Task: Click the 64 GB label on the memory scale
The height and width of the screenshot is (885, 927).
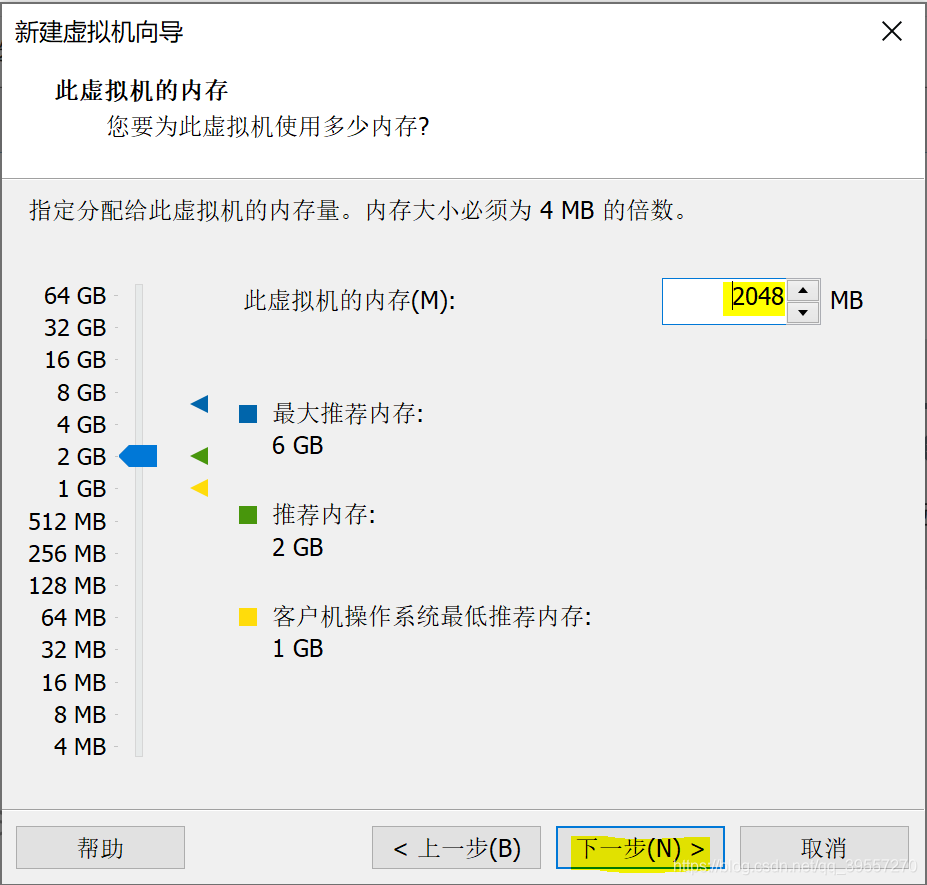Action: 75,295
